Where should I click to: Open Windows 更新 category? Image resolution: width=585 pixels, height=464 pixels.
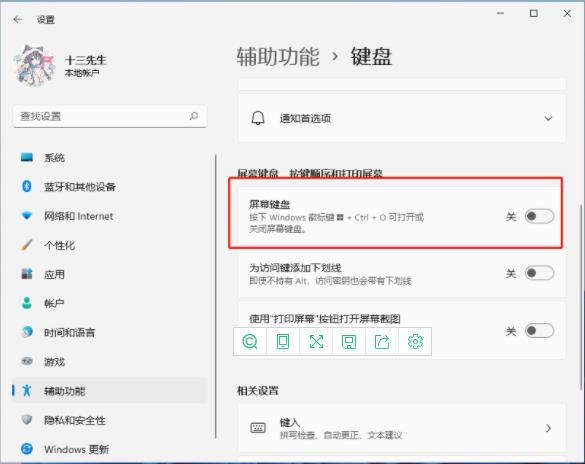pyautogui.click(x=110, y=449)
